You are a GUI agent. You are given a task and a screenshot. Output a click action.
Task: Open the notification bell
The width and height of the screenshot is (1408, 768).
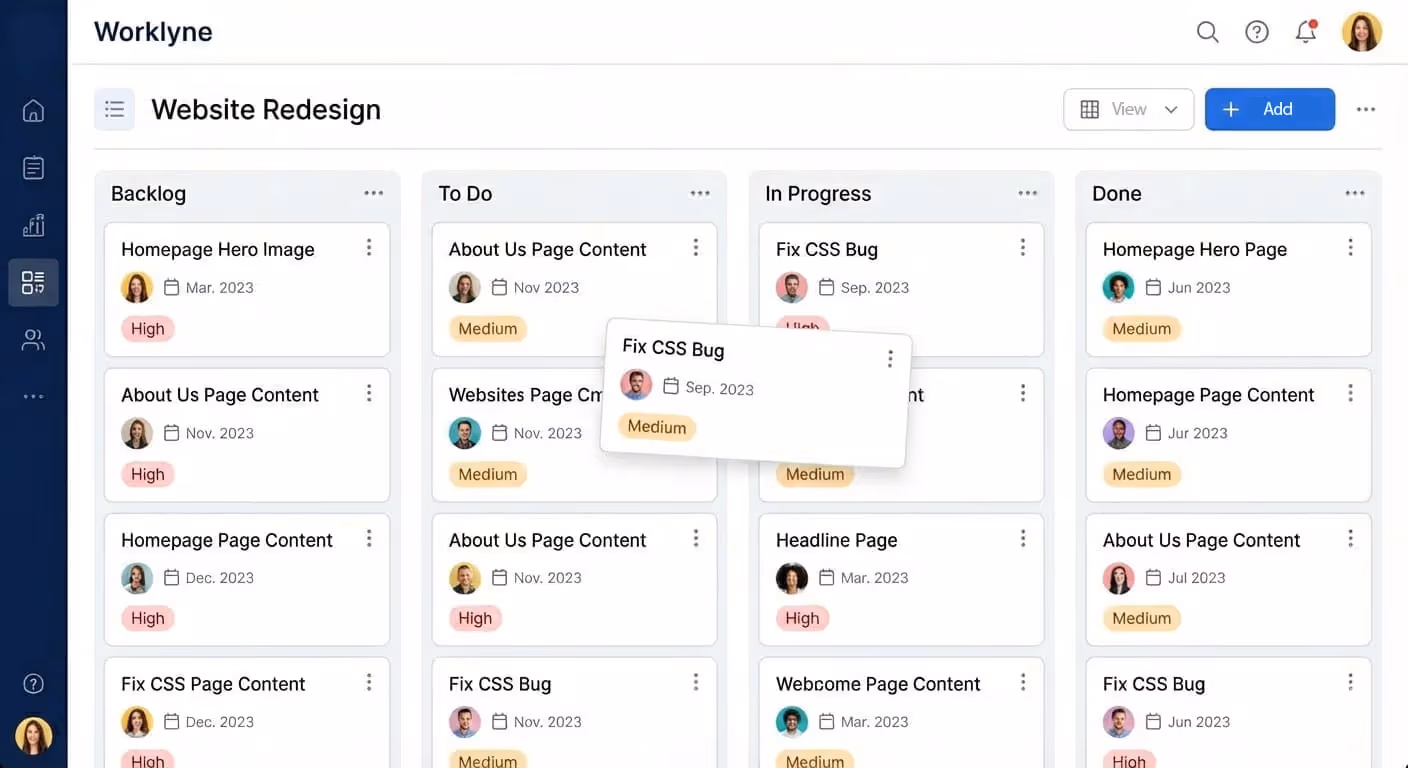(1305, 31)
